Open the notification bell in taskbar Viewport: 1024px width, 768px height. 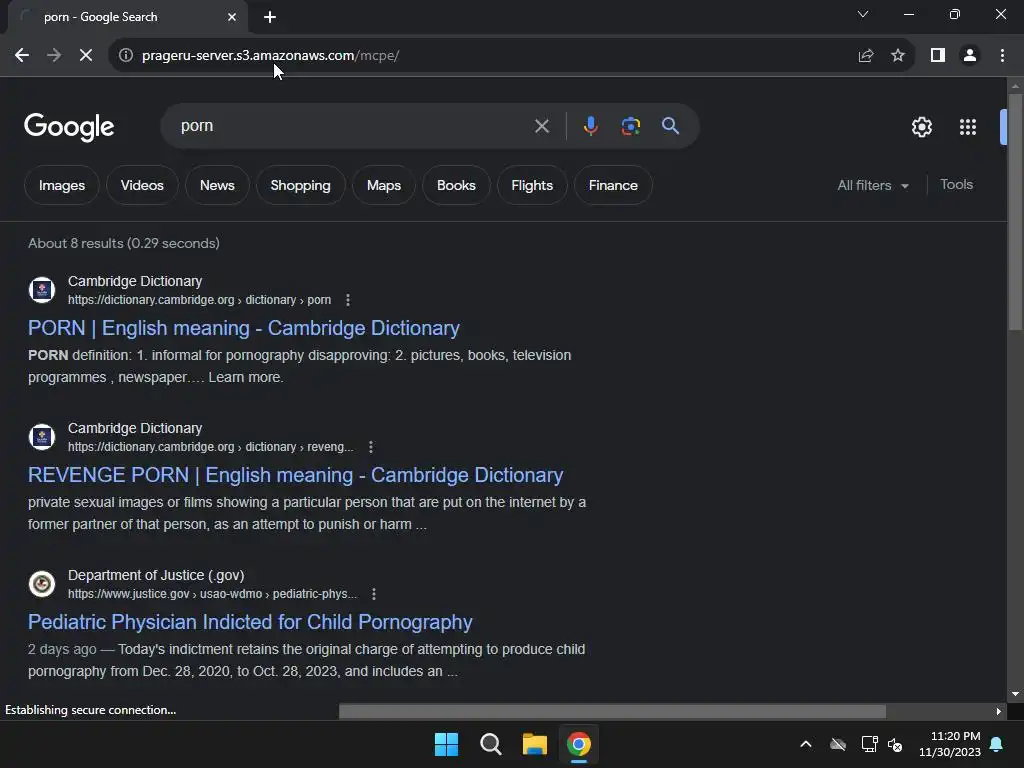(997, 744)
